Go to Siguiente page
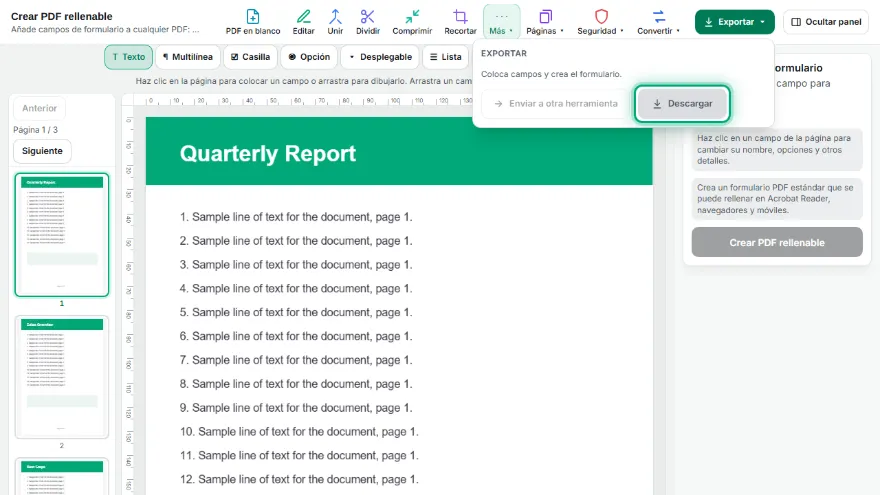Viewport: 880px width, 495px height. (42, 151)
